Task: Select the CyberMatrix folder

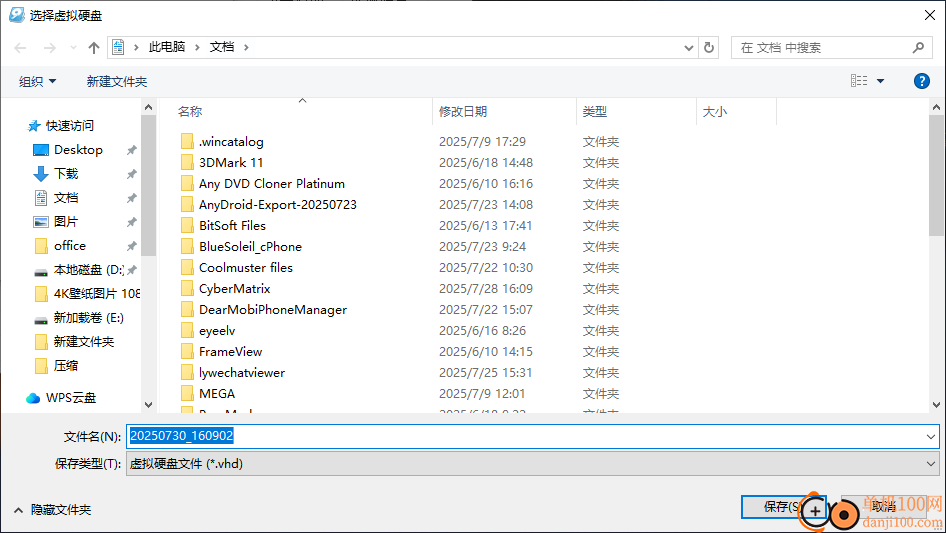Action: coord(235,289)
